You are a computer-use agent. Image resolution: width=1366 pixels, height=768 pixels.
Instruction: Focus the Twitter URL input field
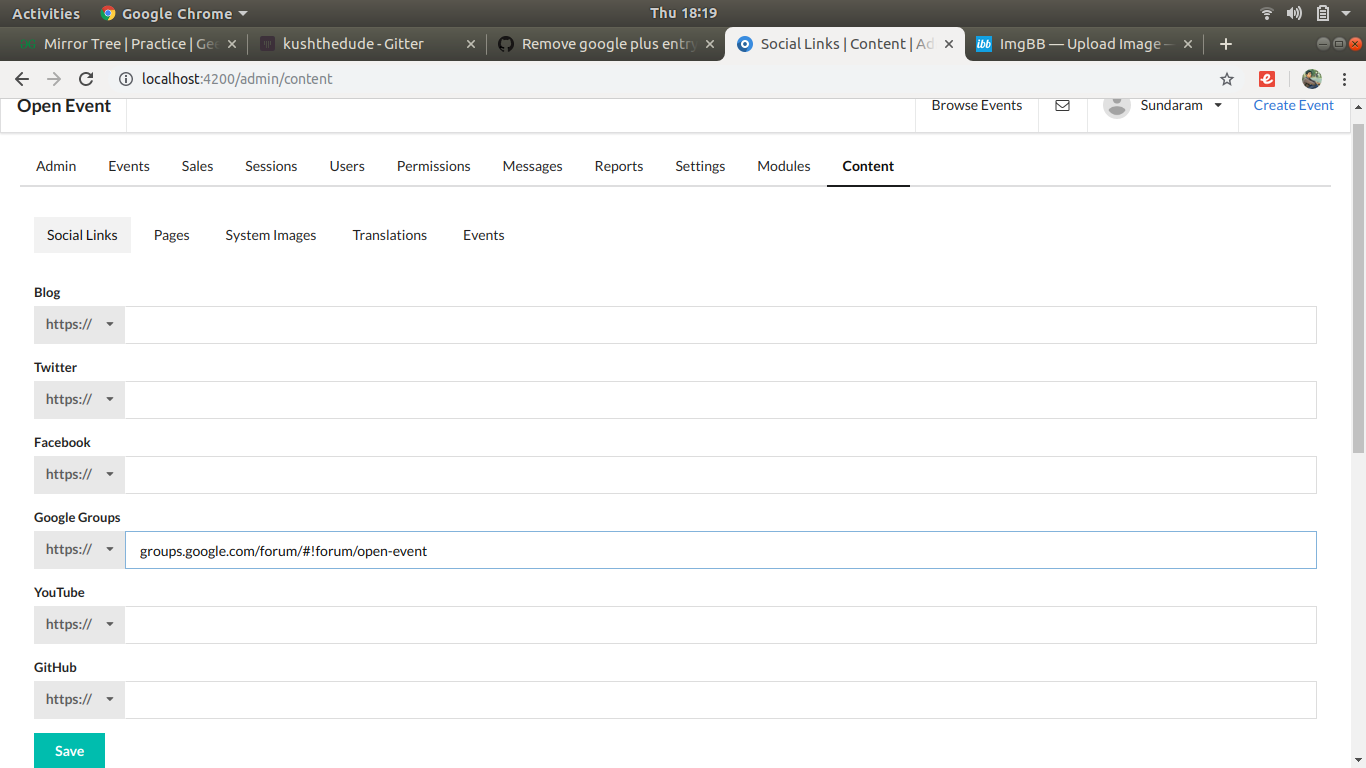pyautogui.click(x=720, y=400)
